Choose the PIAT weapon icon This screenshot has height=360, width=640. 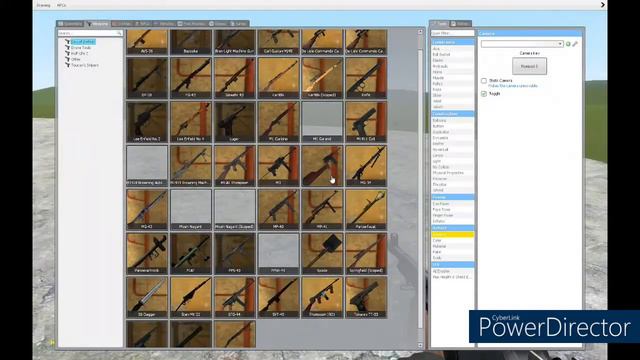(x=191, y=253)
